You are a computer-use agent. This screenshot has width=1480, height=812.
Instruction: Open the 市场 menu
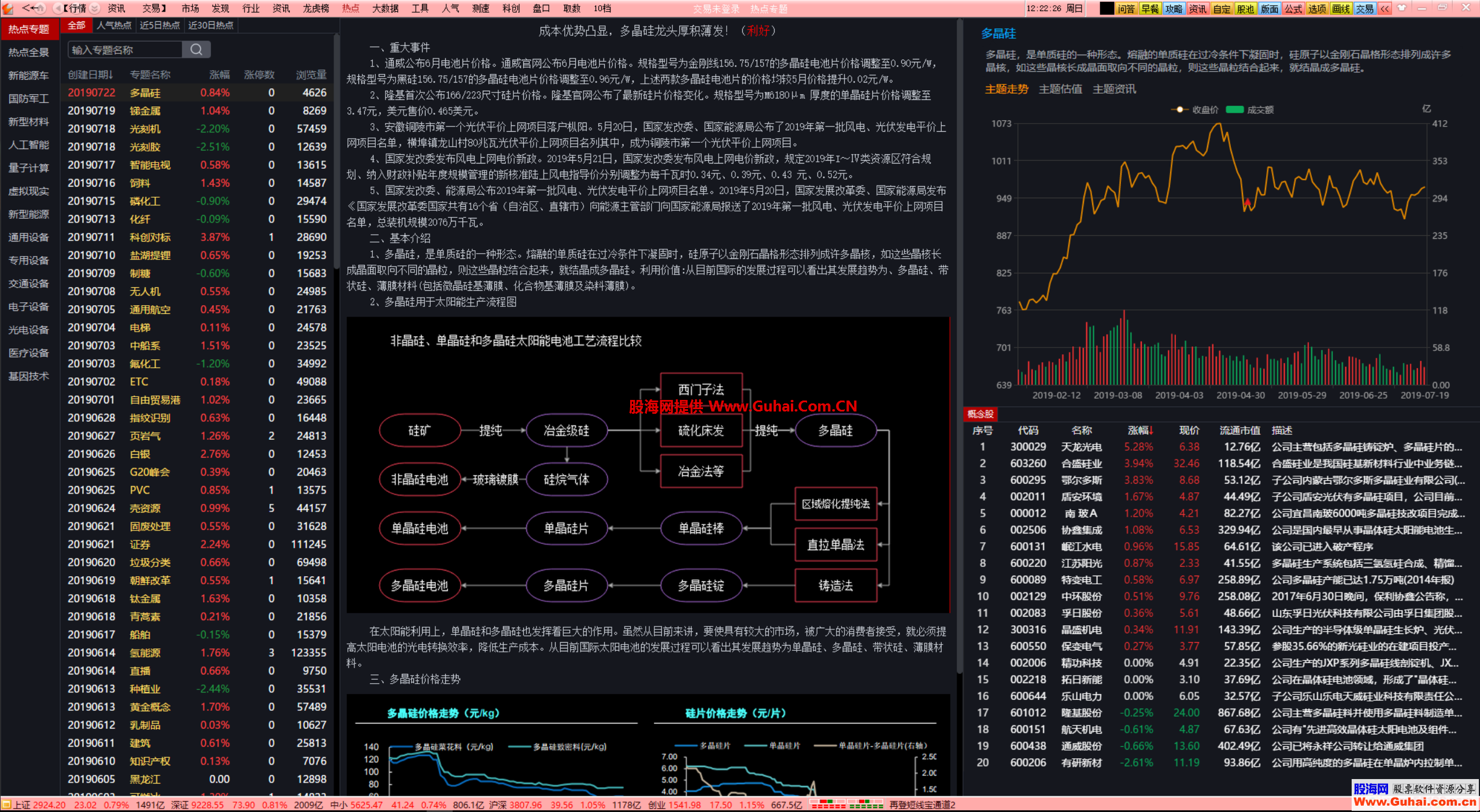pyautogui.click(x=190, y=8)
